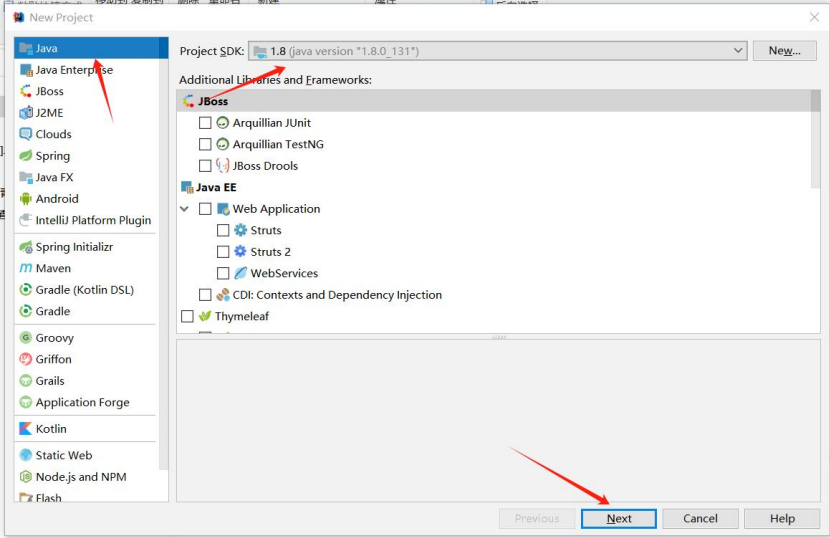Select the partially visible Flash entry

(86, 498)
